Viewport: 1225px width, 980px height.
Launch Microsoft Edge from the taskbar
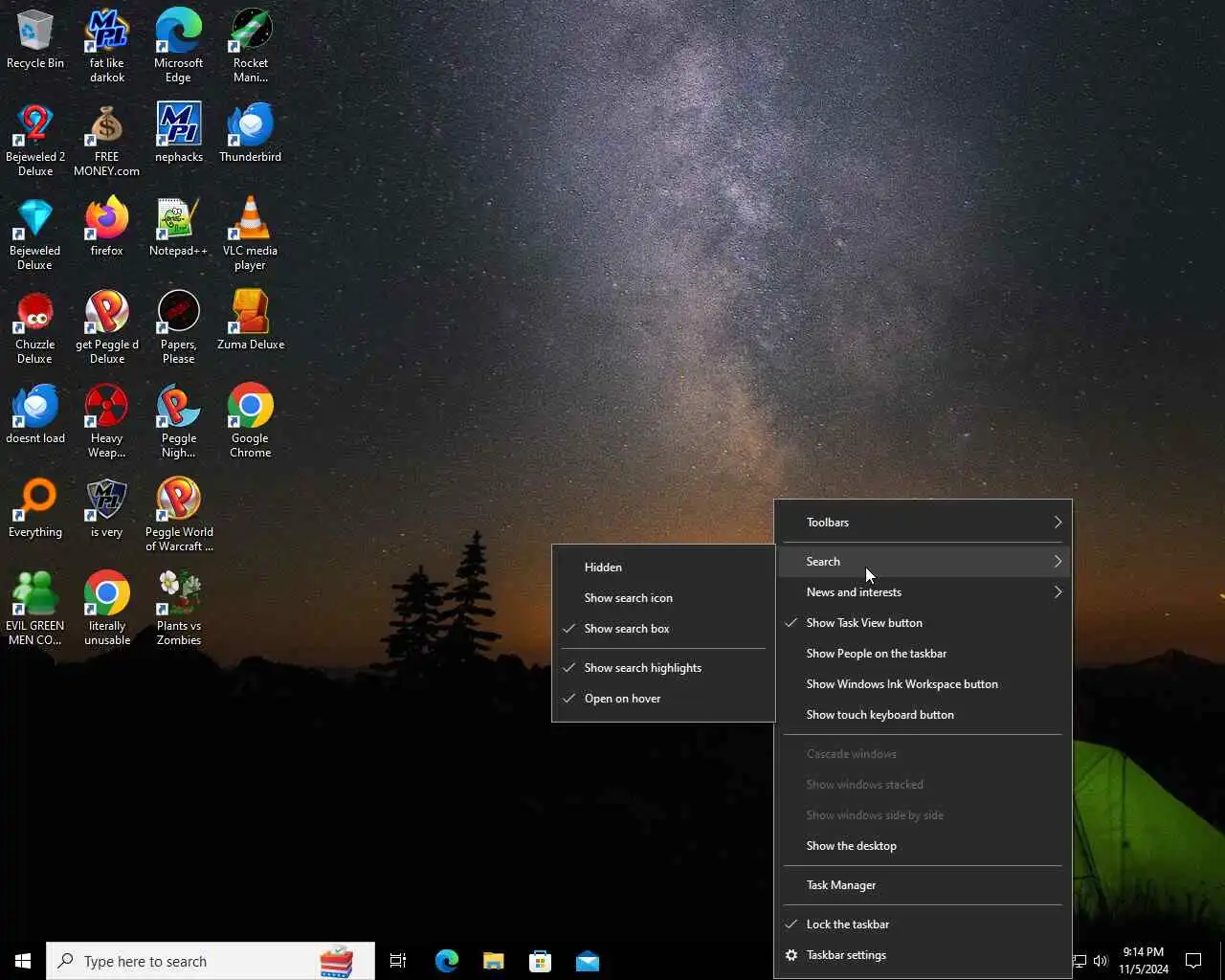pyautogui.click(x=447, y=961)
